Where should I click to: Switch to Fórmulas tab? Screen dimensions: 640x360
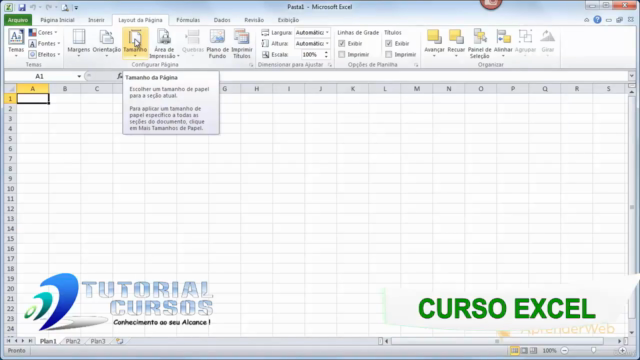(x=188, y=20)
